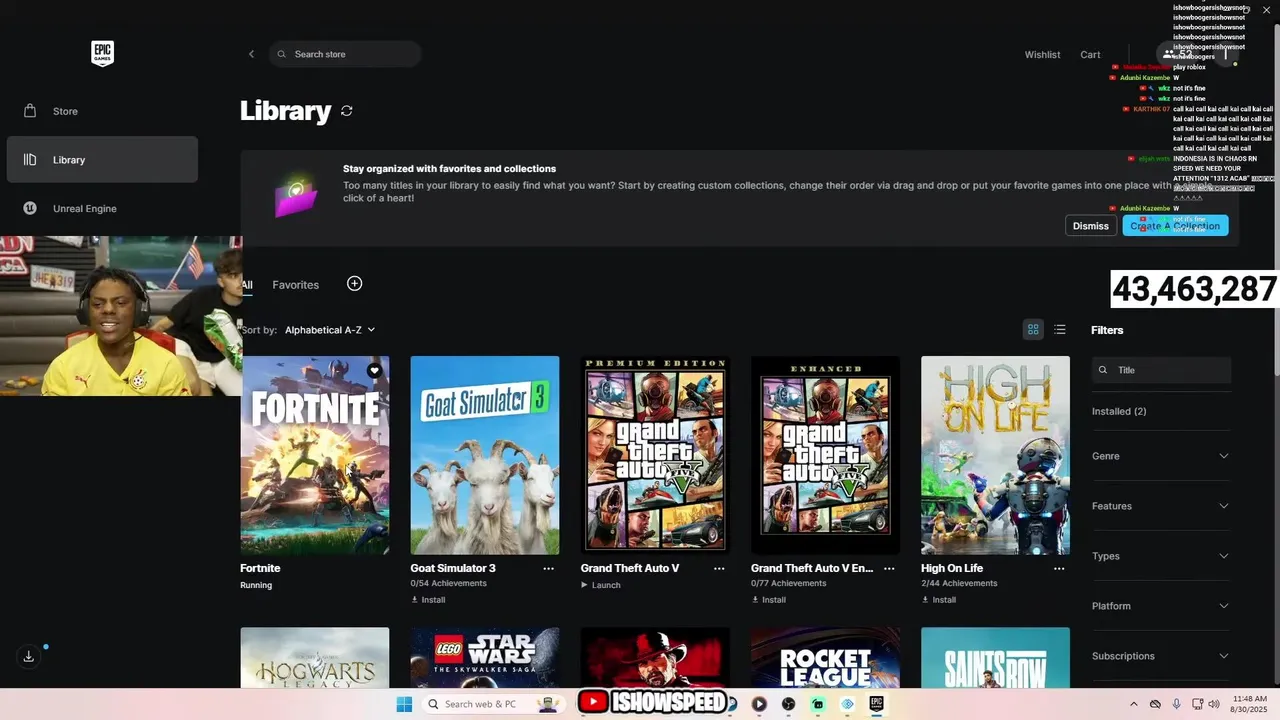
Task: Open the Grand Theft Auto V cover
Action: tap(655, 455)
